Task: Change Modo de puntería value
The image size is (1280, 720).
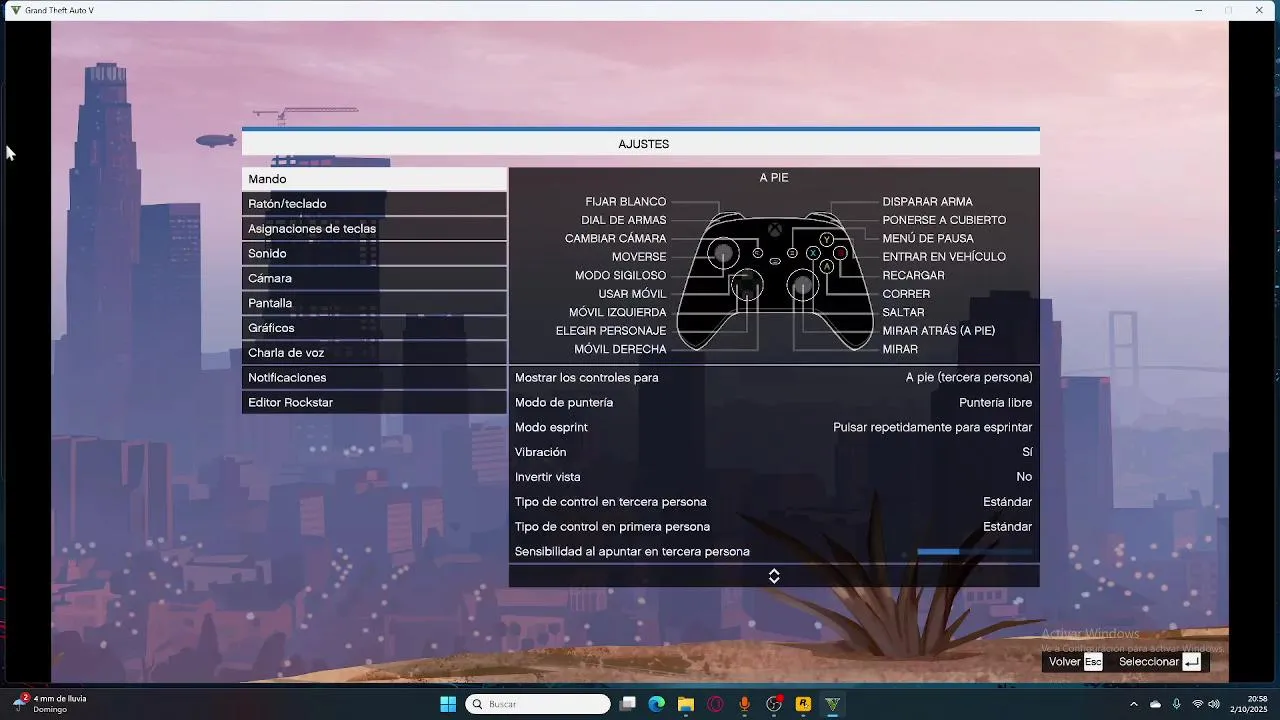Action: [774, 403]
